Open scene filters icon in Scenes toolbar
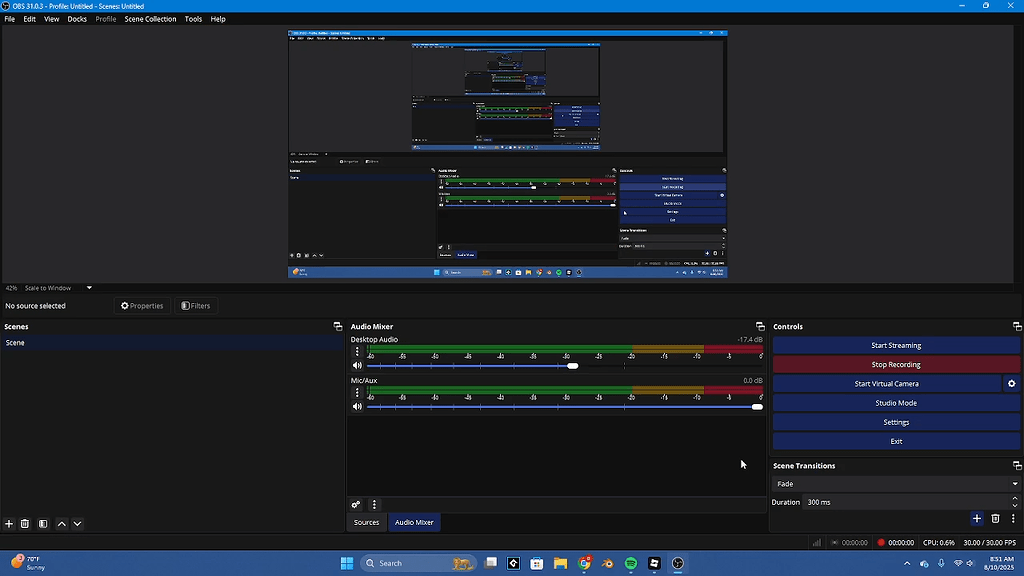The height and width of the screenshot is (576, 1024). click(43, 524)
